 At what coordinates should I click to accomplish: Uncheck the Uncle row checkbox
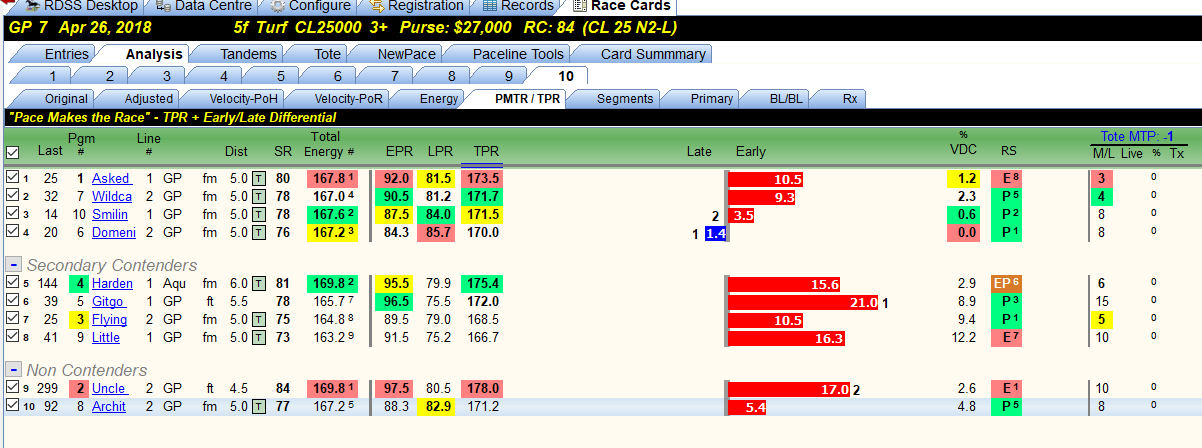[12, 388]
